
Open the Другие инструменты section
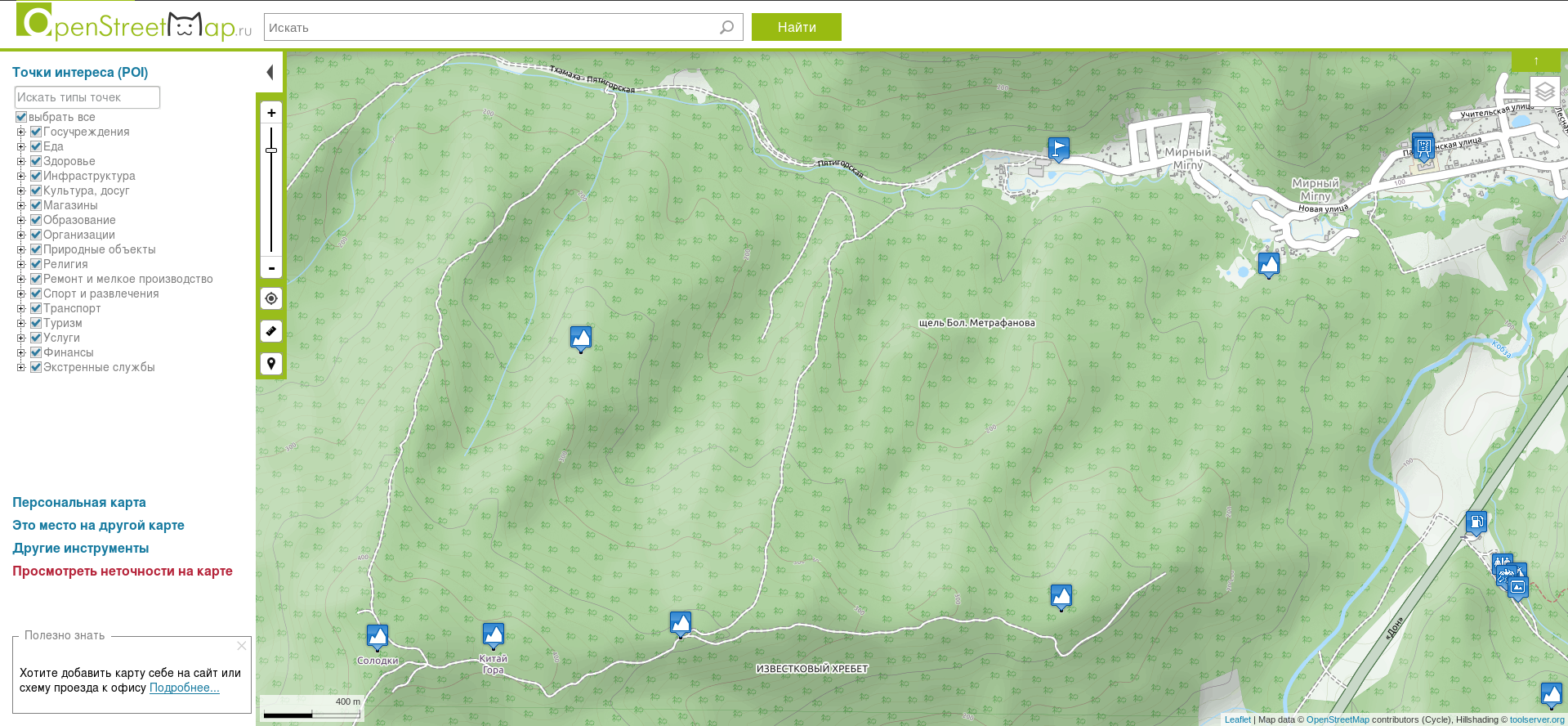81,549
